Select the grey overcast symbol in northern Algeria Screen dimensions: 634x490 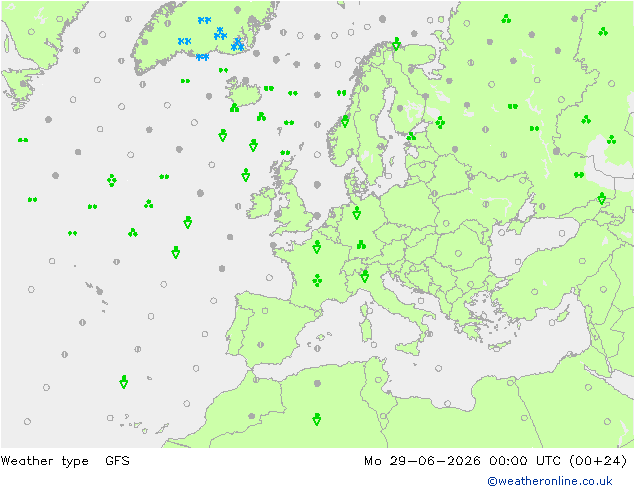click(x=317, y=383)
